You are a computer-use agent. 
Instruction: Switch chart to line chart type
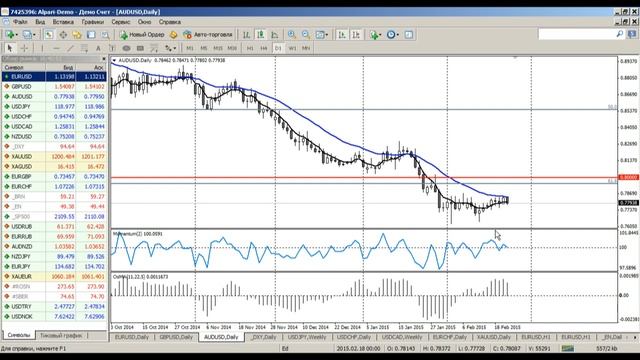[x=274, y=35]
